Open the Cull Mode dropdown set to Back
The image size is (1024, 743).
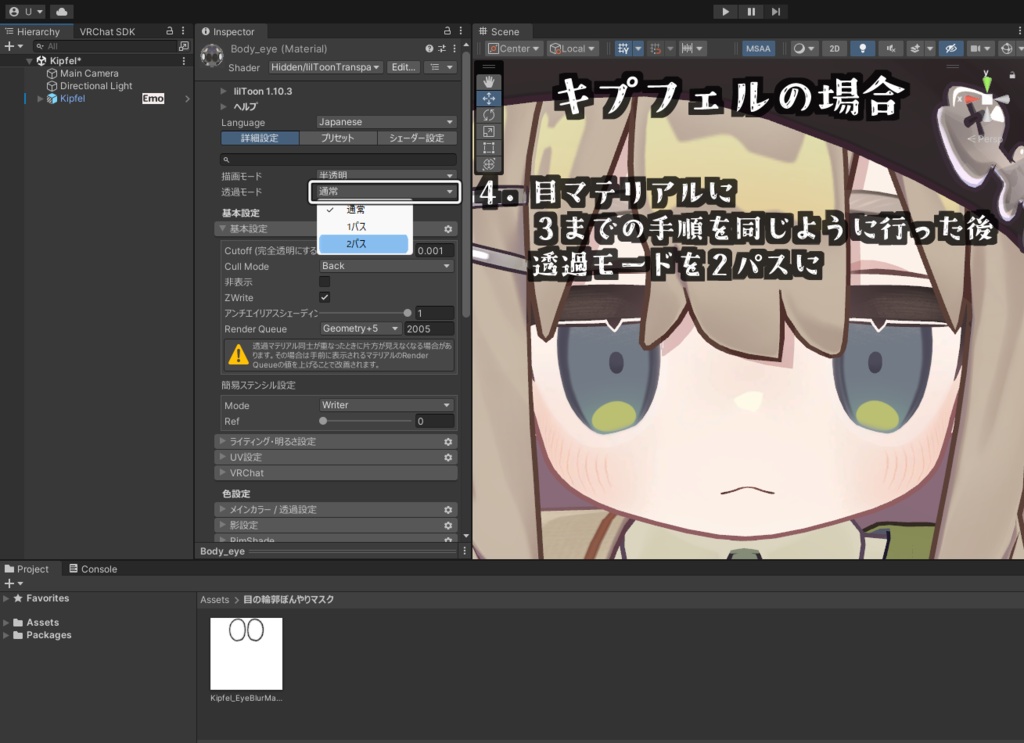(x=386, y=266)
